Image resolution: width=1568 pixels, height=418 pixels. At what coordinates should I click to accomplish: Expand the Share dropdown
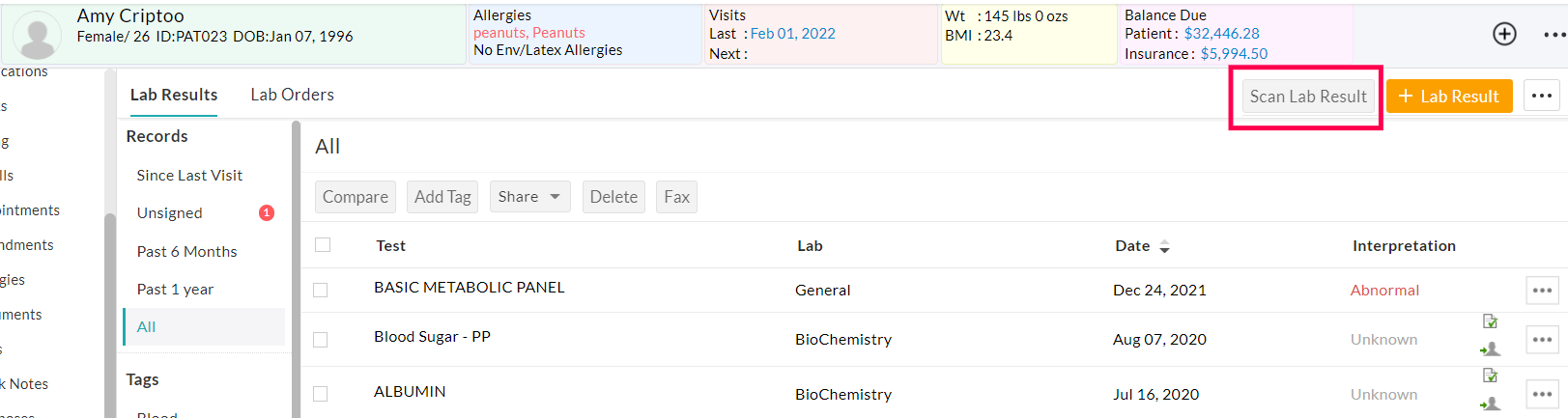(529, 197)
